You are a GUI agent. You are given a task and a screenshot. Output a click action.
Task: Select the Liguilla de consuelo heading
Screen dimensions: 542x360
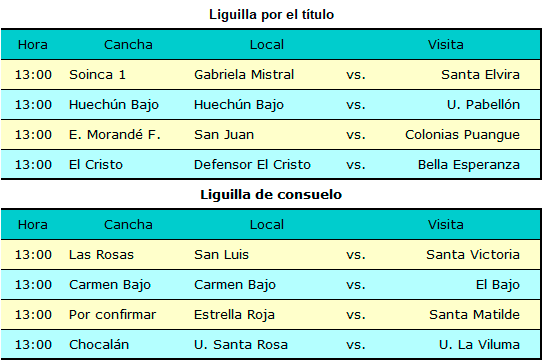coord(271,195)
